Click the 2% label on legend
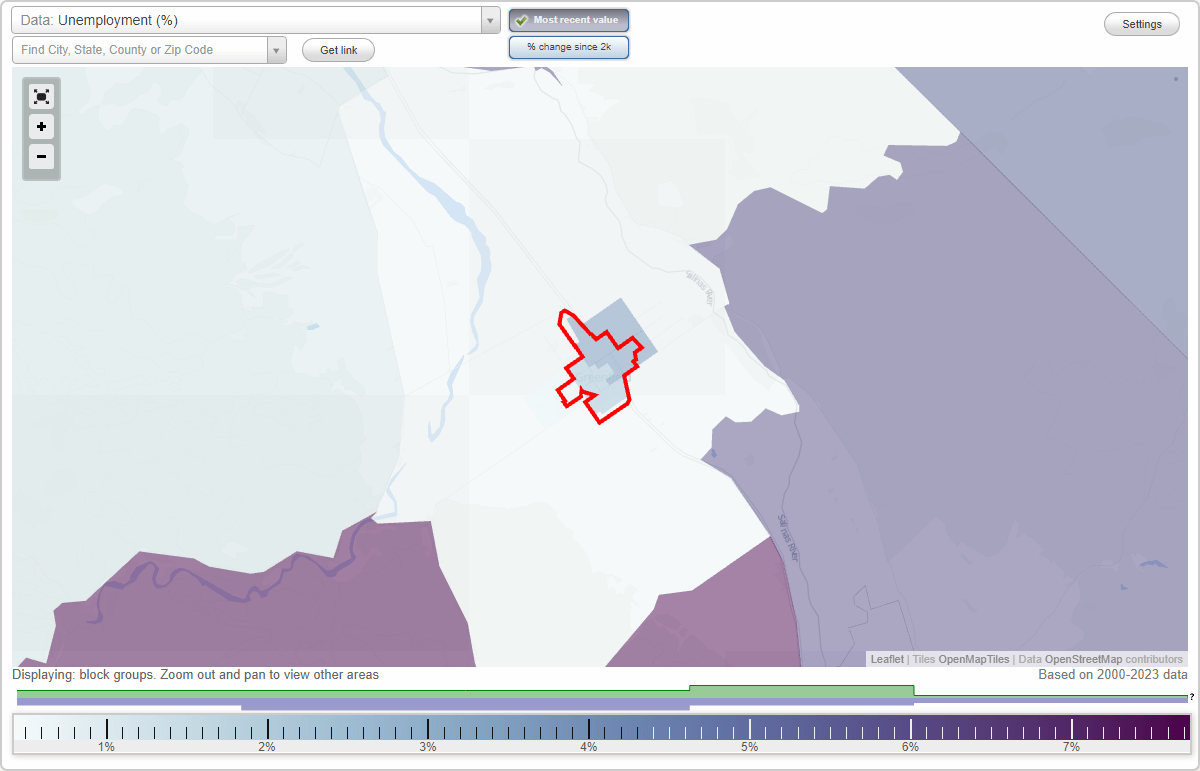Screen dimensions: 1200x771 click(x=267, y=747)
